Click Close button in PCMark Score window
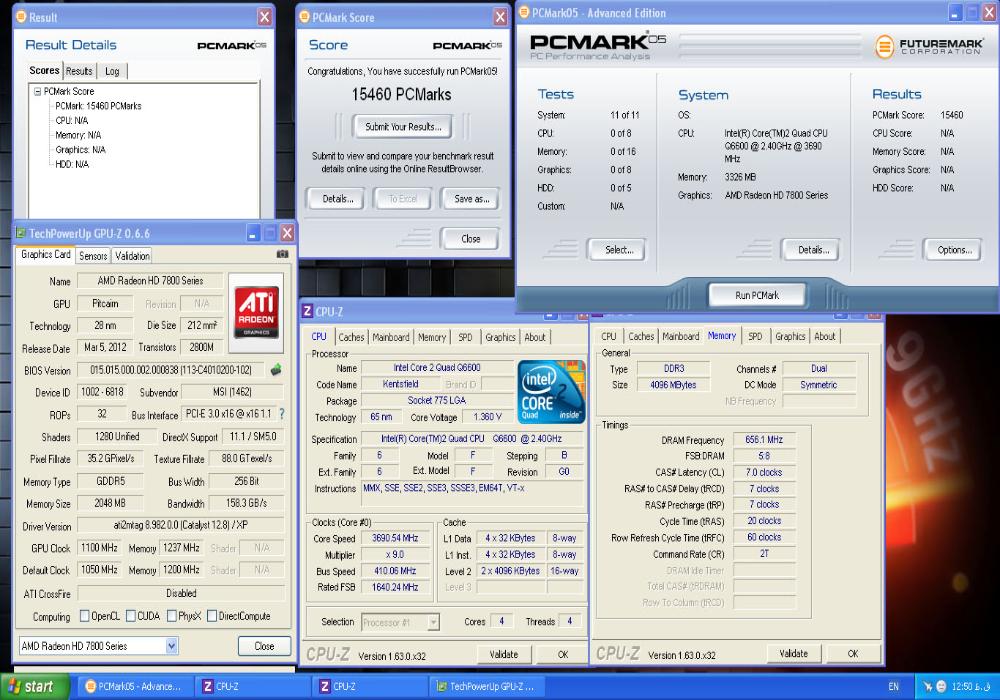This screenshot has height=700, width=1000. click(x=471, y=238)
